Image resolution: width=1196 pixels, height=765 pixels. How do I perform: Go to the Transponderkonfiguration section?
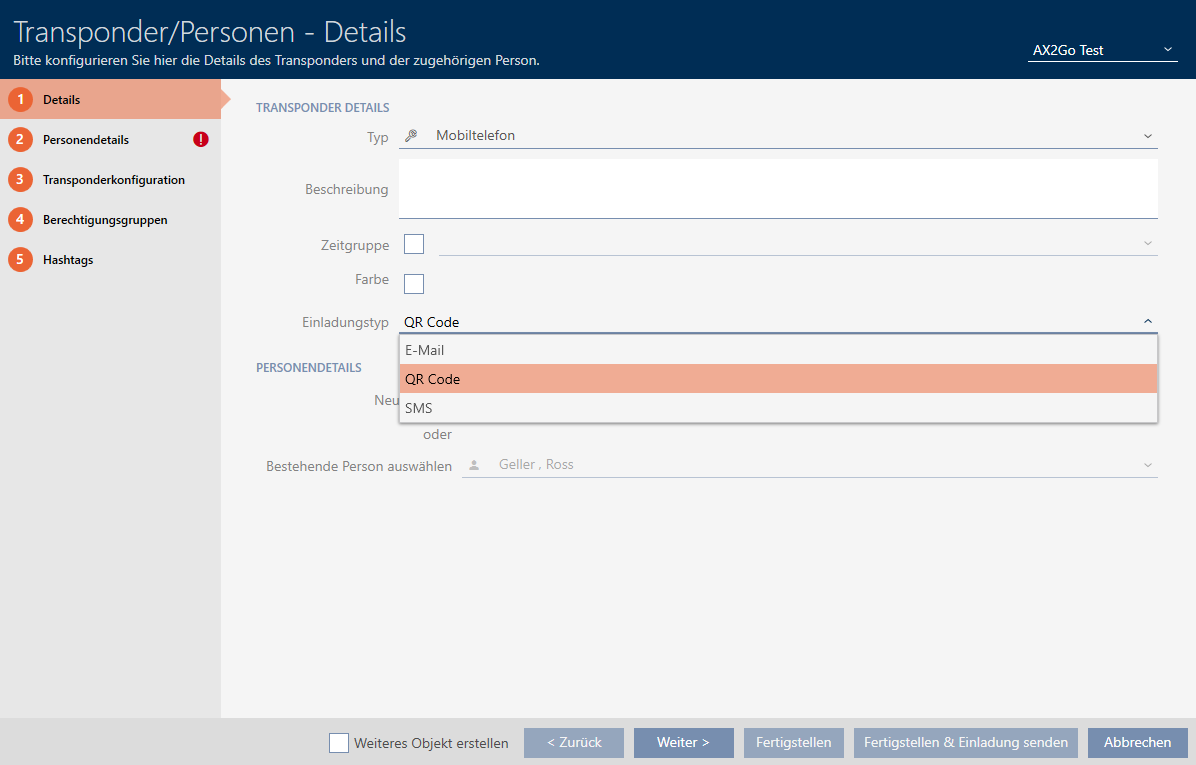click(x=113, y=180)
